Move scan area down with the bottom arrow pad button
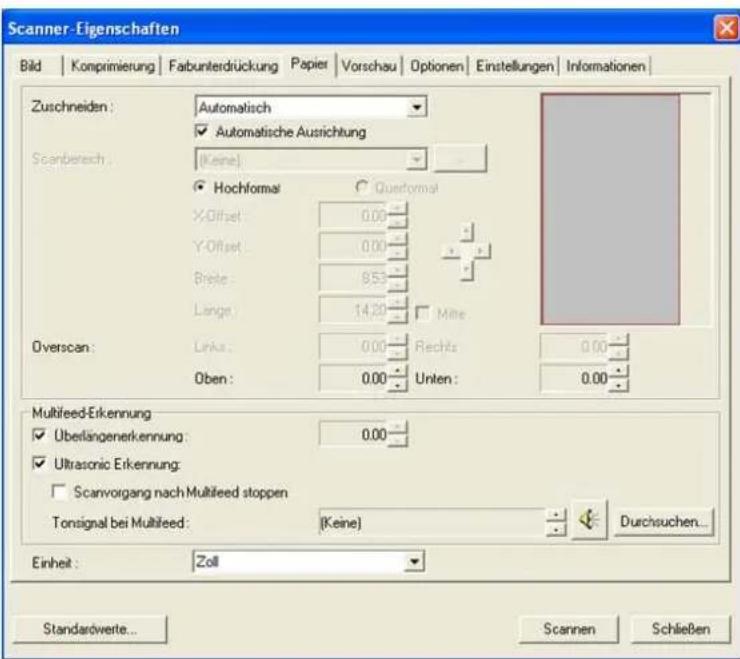Viewport: 740px width, 659px height. click(x=466, y=270)
